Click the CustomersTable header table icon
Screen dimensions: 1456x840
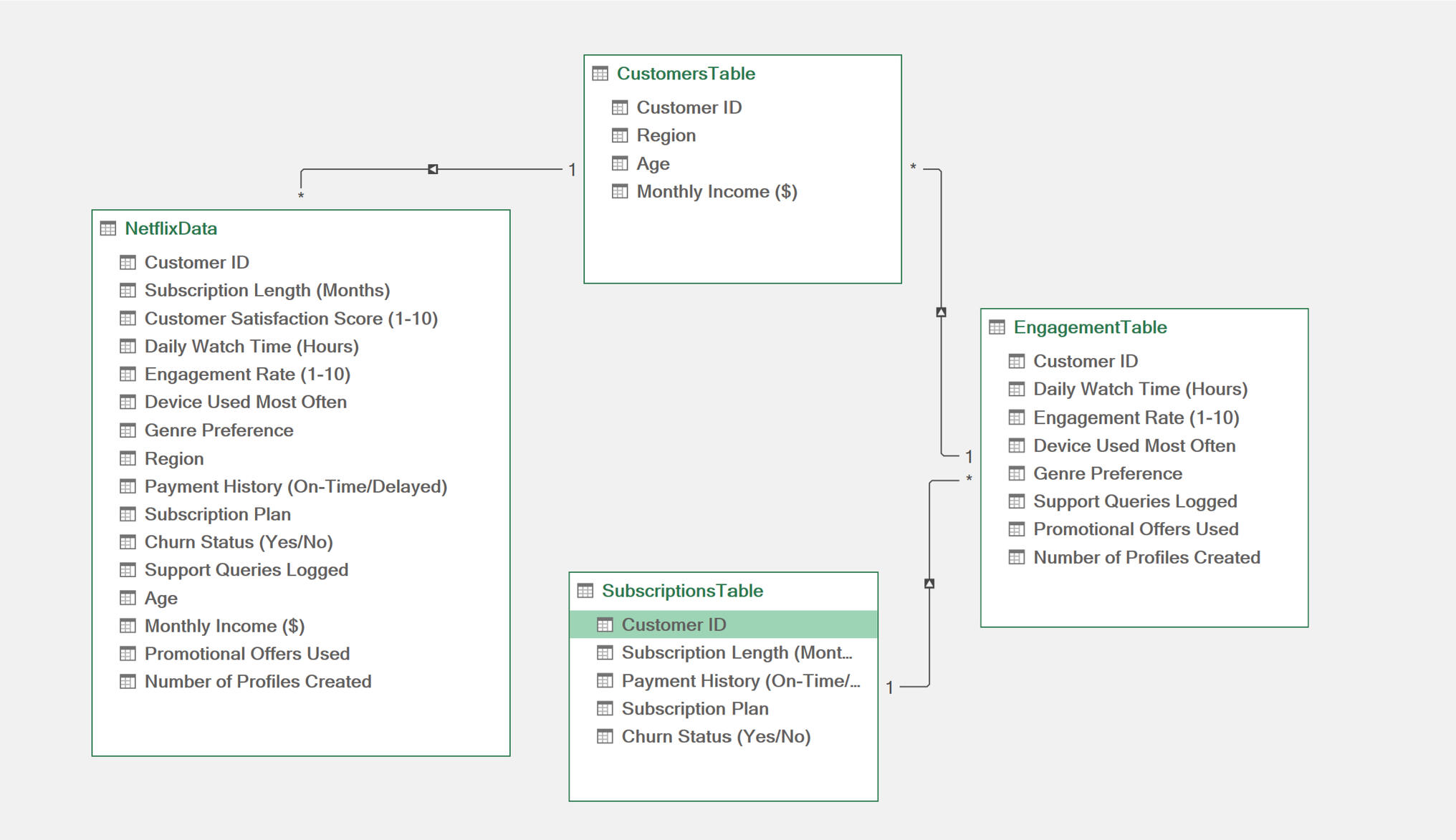click(600, 74)
